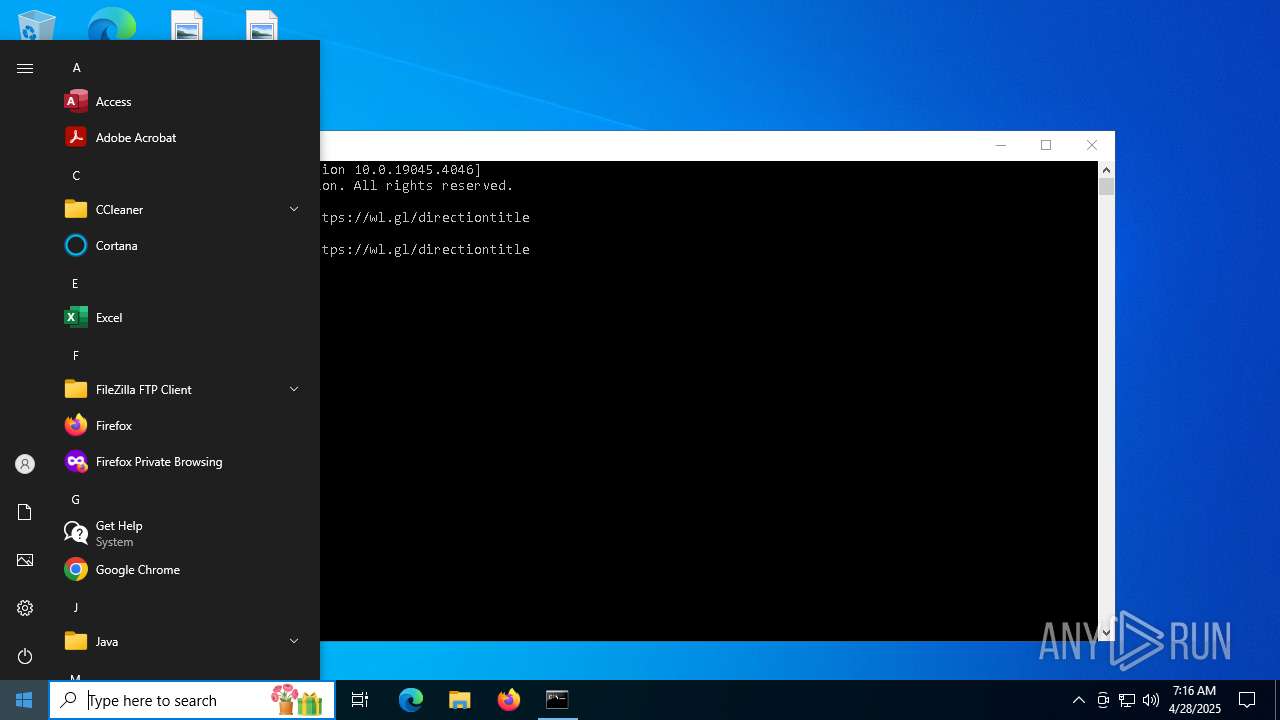Screen dimensions: 1280x720
Task: Open Firefox from the taskbar
Action: (x=508, y=700)
